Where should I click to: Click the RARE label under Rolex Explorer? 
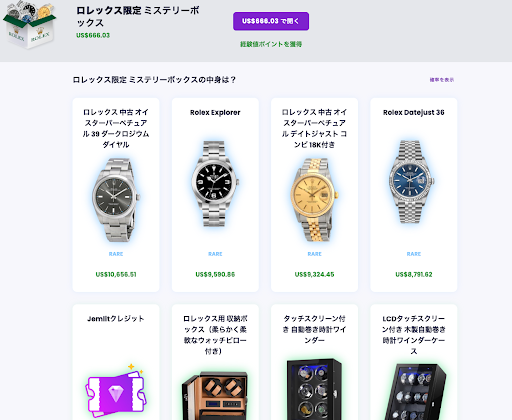(x=215, y=254)
